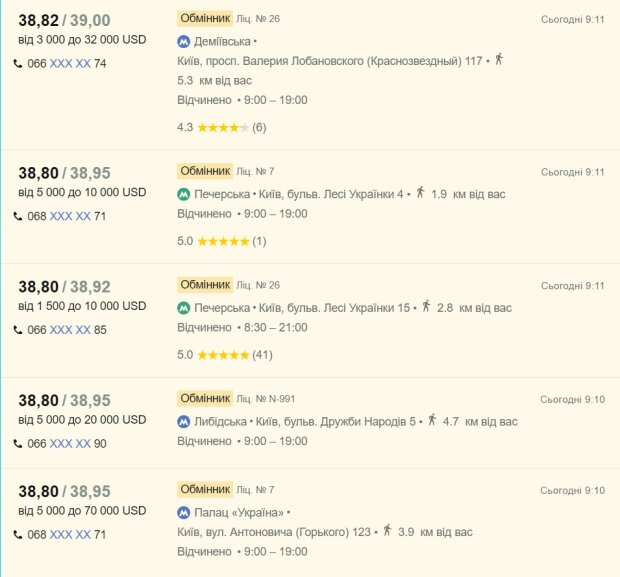The image size is (620, 577).
Task: Click the blue Либідська metro station icon
Action: point(183,422)
